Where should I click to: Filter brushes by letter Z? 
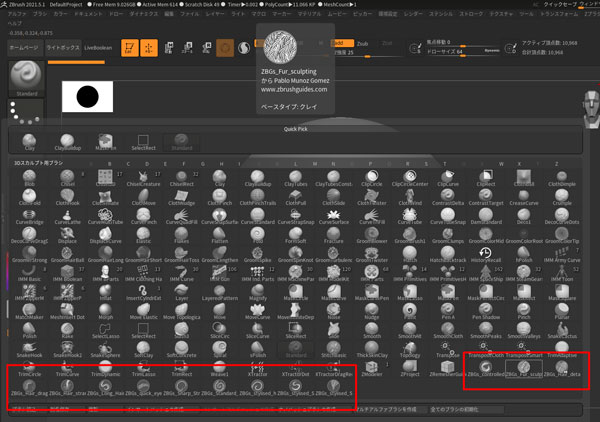point(556,164)
